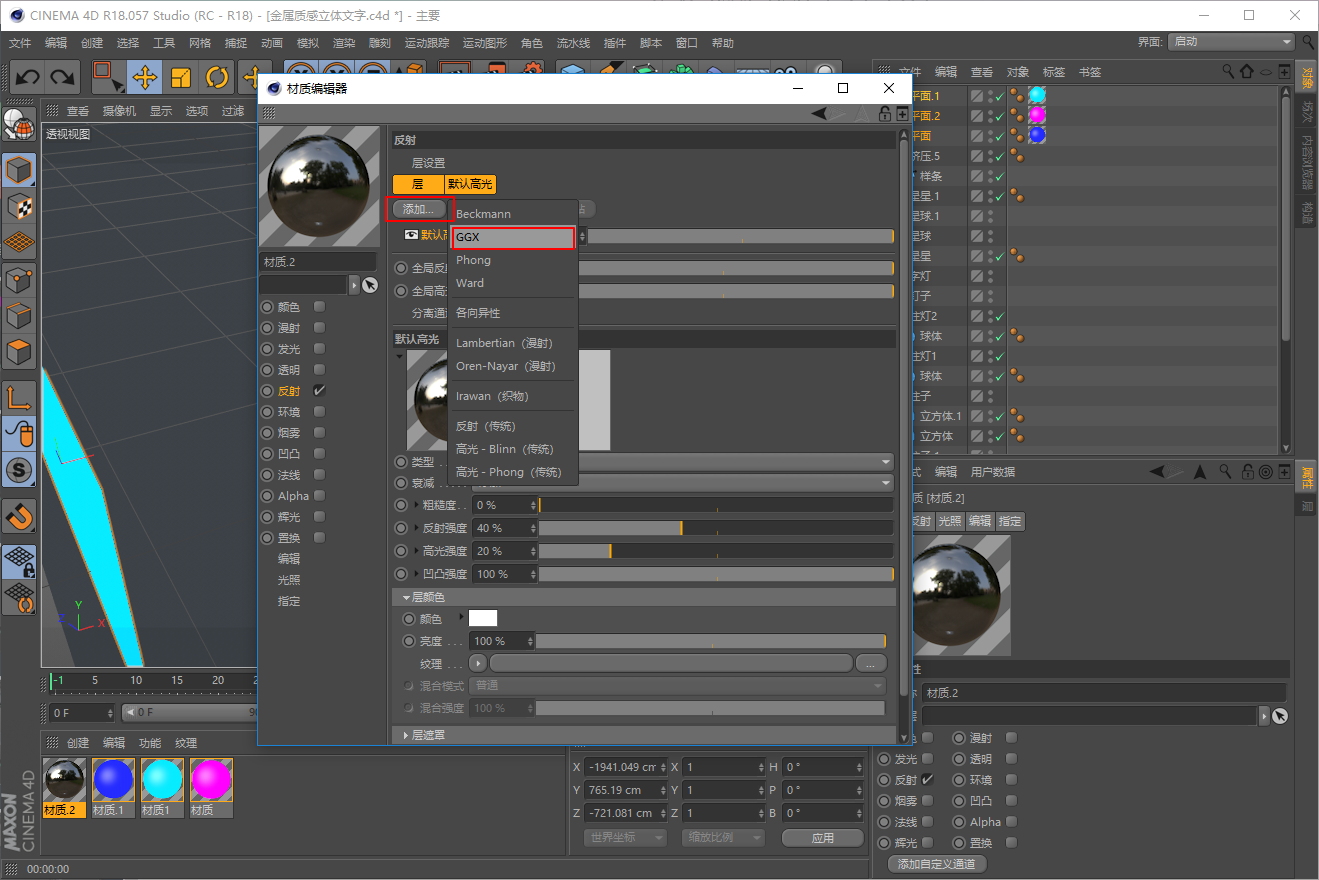Click the 添加自定义通道 button
Screen dimensions: 1319x880
point(937,864)
